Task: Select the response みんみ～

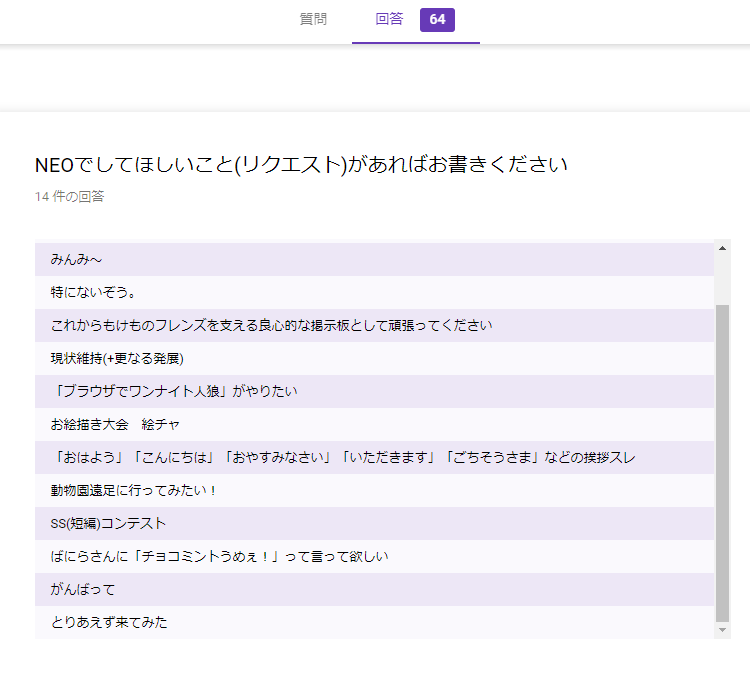Action: click(x=76, y=260)
